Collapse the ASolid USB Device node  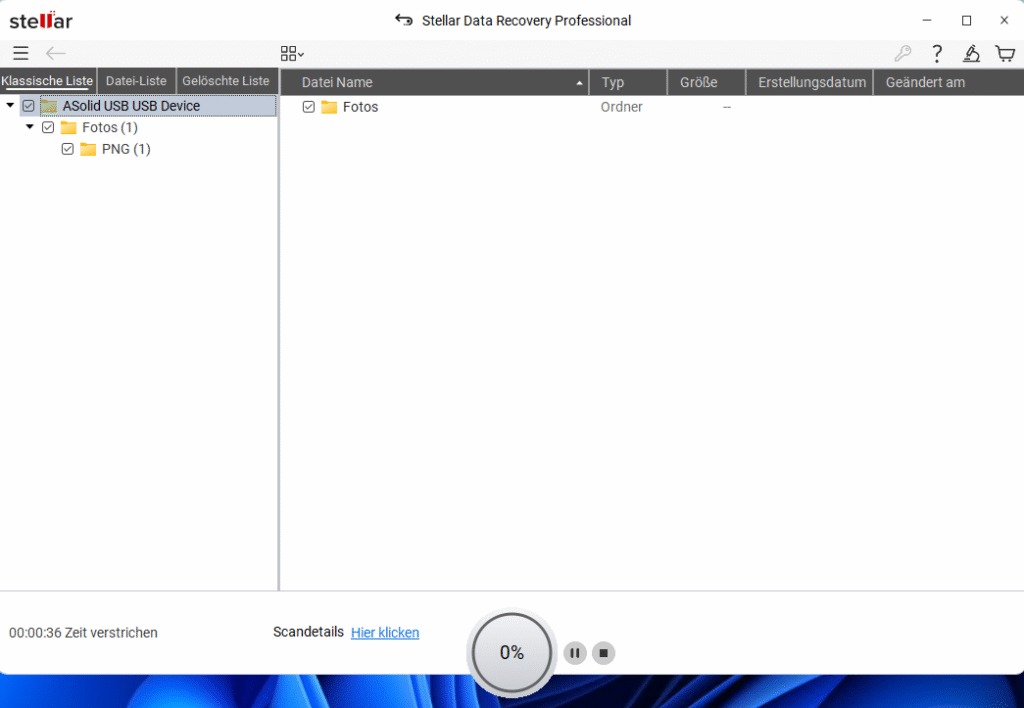[10, 105]
